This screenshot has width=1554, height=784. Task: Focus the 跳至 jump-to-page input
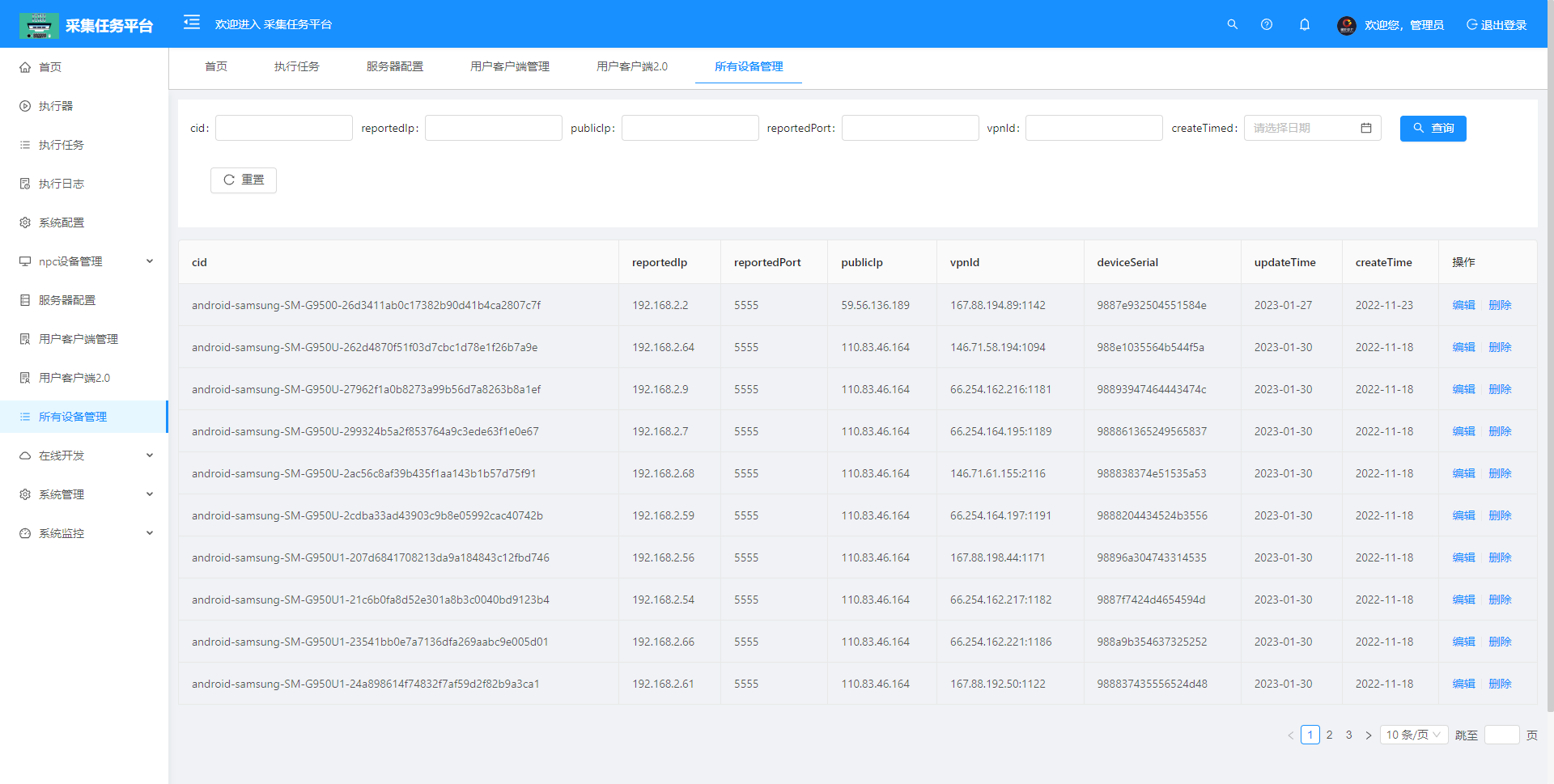[x=1502, y=735]
